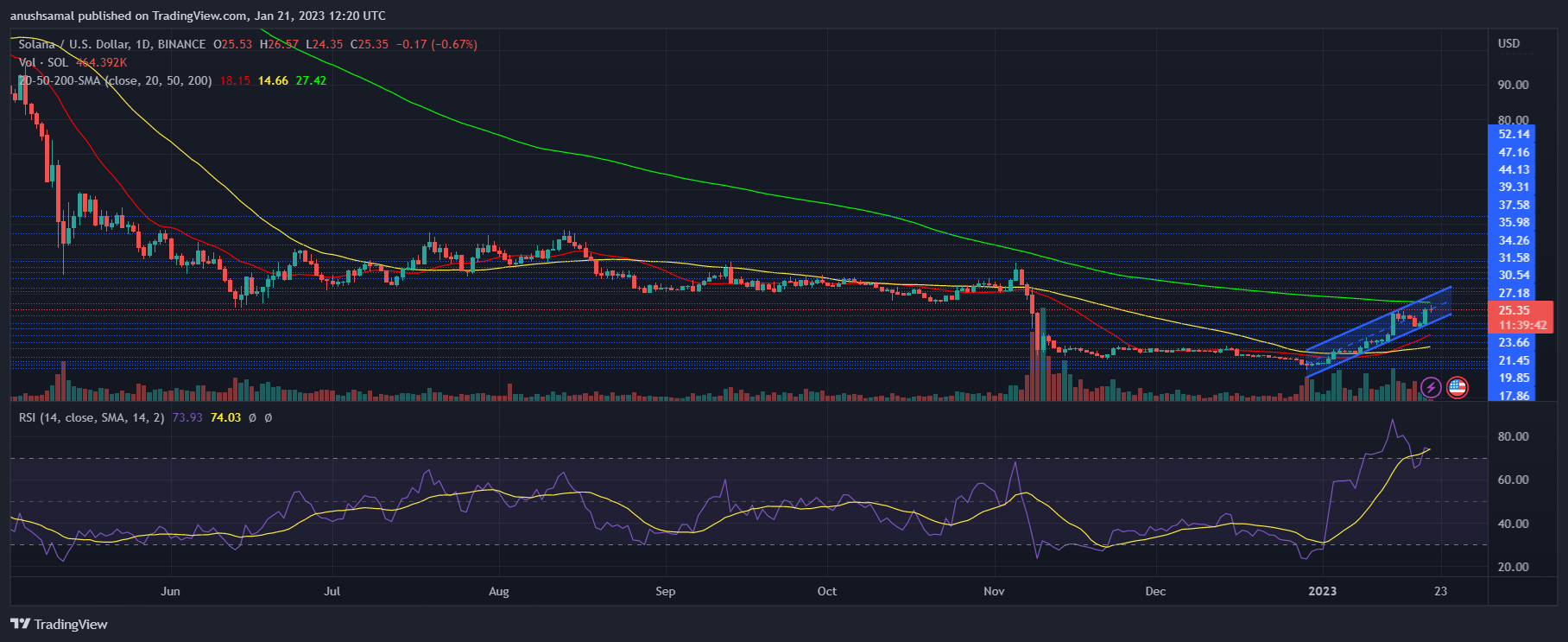
Task: Select the 20-50-200-SMA indicator legend
Action: click(115, 80)
